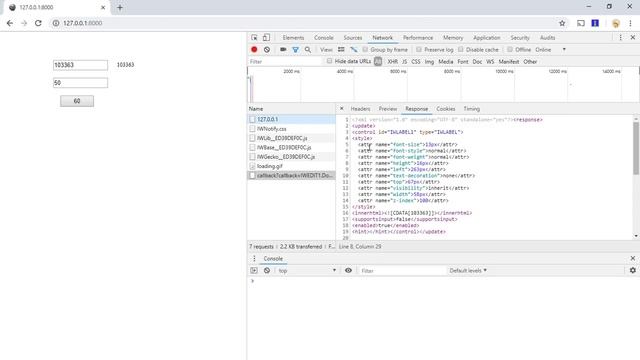Toggle the overview waterfall view icon
The image size is (640, 360).
pos(354,49)
